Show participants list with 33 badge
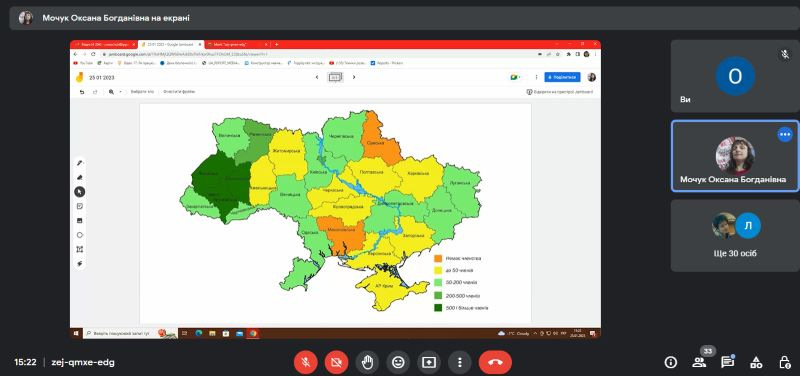The width and height of the screenshot is (800, 376). pos(699,362)
